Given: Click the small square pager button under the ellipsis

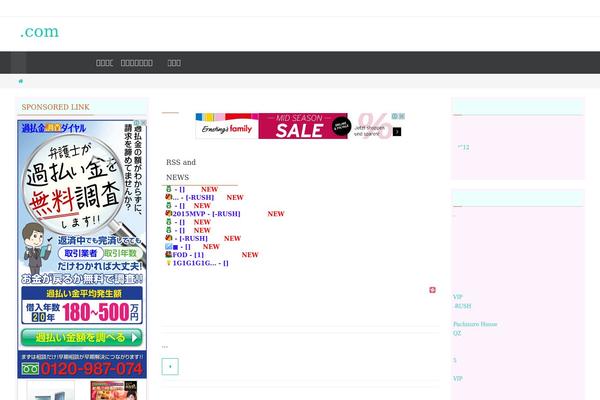Looking at the screenshot, I should click(x=170, y=366).
